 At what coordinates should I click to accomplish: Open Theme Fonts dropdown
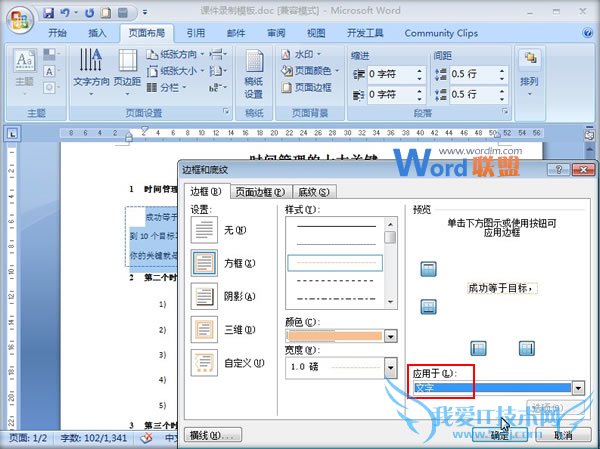(x=51, y=72)
